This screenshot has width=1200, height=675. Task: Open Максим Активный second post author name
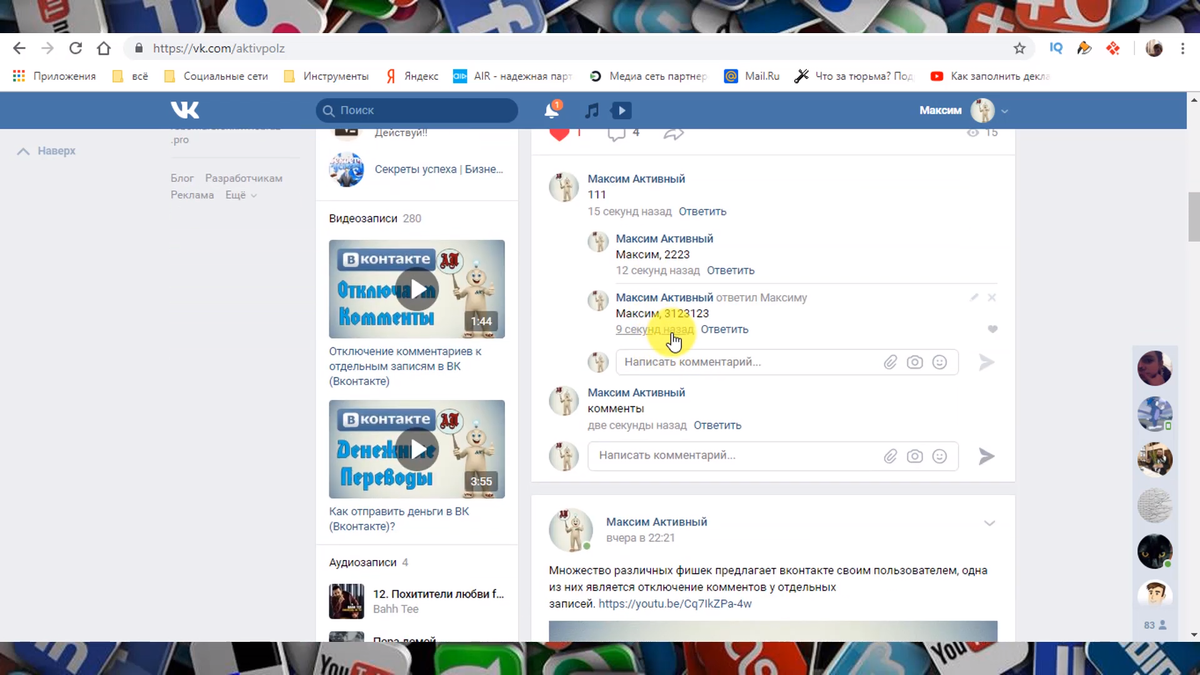[x=656, y=522]
